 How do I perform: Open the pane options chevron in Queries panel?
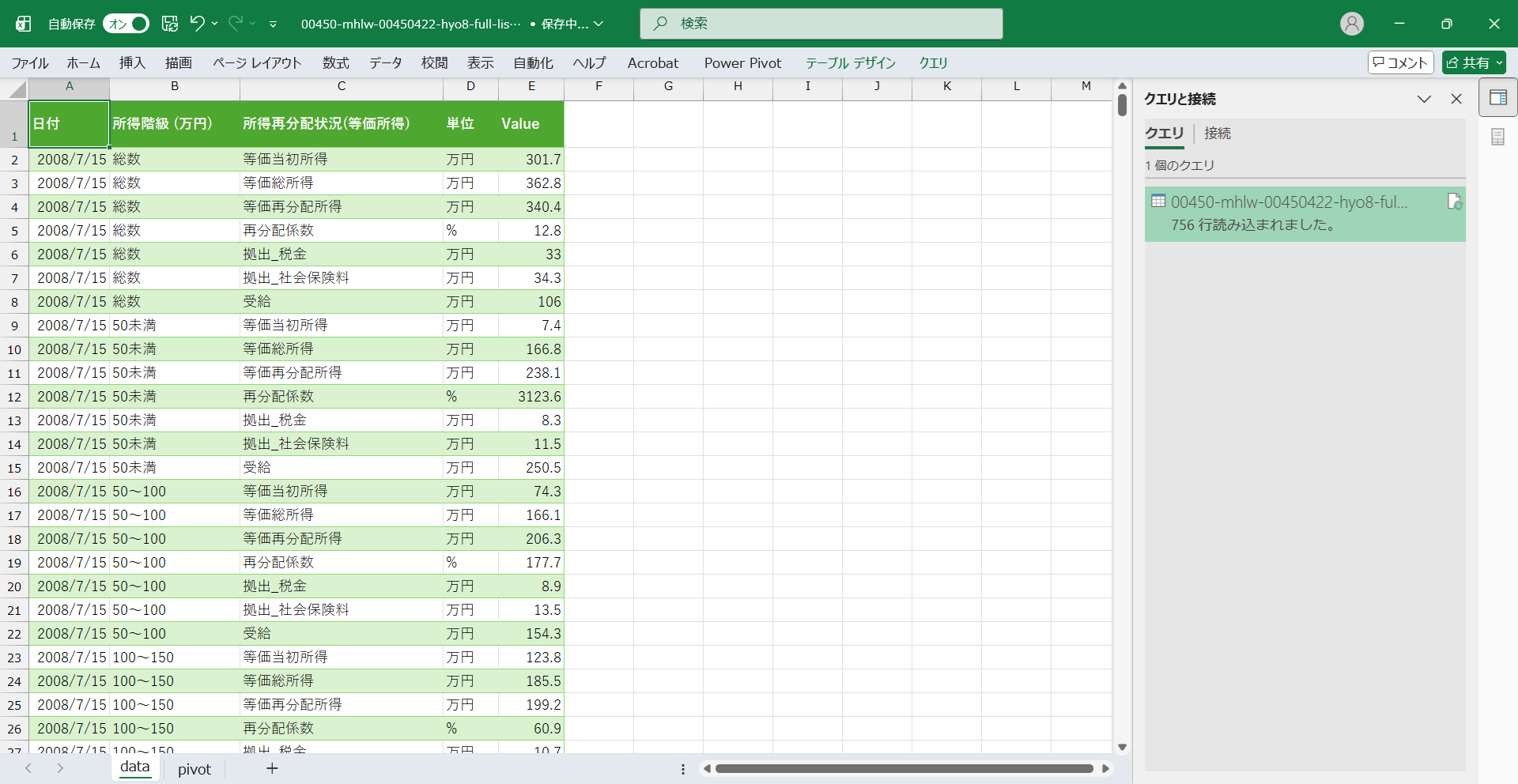click(x=1424, y=99)
